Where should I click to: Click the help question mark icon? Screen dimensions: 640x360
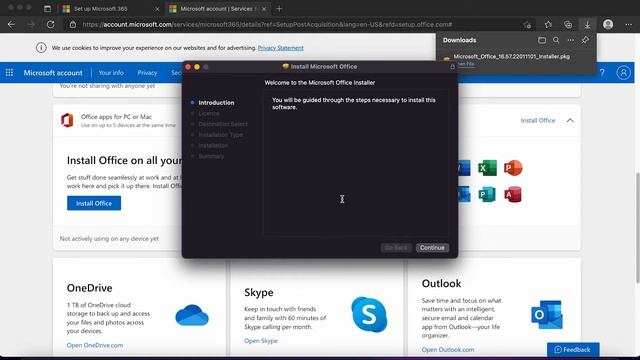(x=602, y=73)
